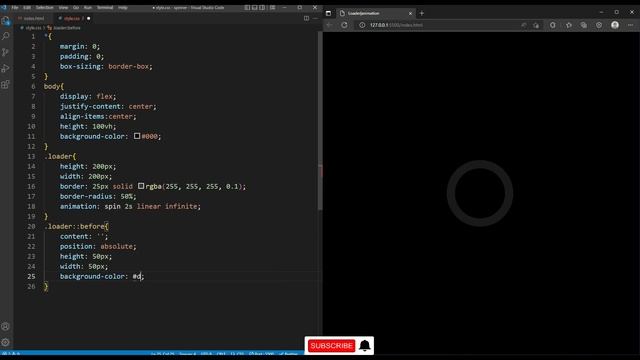Open the File menu
The width and height of the screenshot is (640, 360).
pyautogui.click(x=15, y=7)
